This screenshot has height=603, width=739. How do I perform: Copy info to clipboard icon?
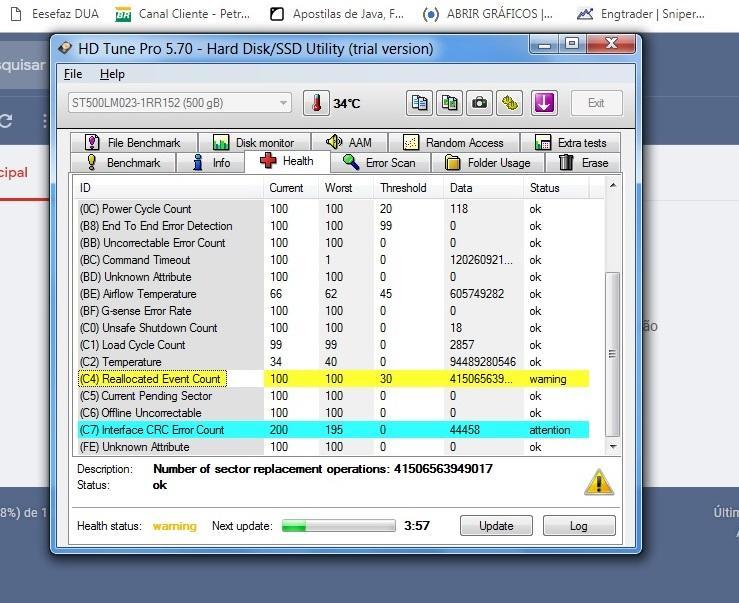(x=419, y=103)
